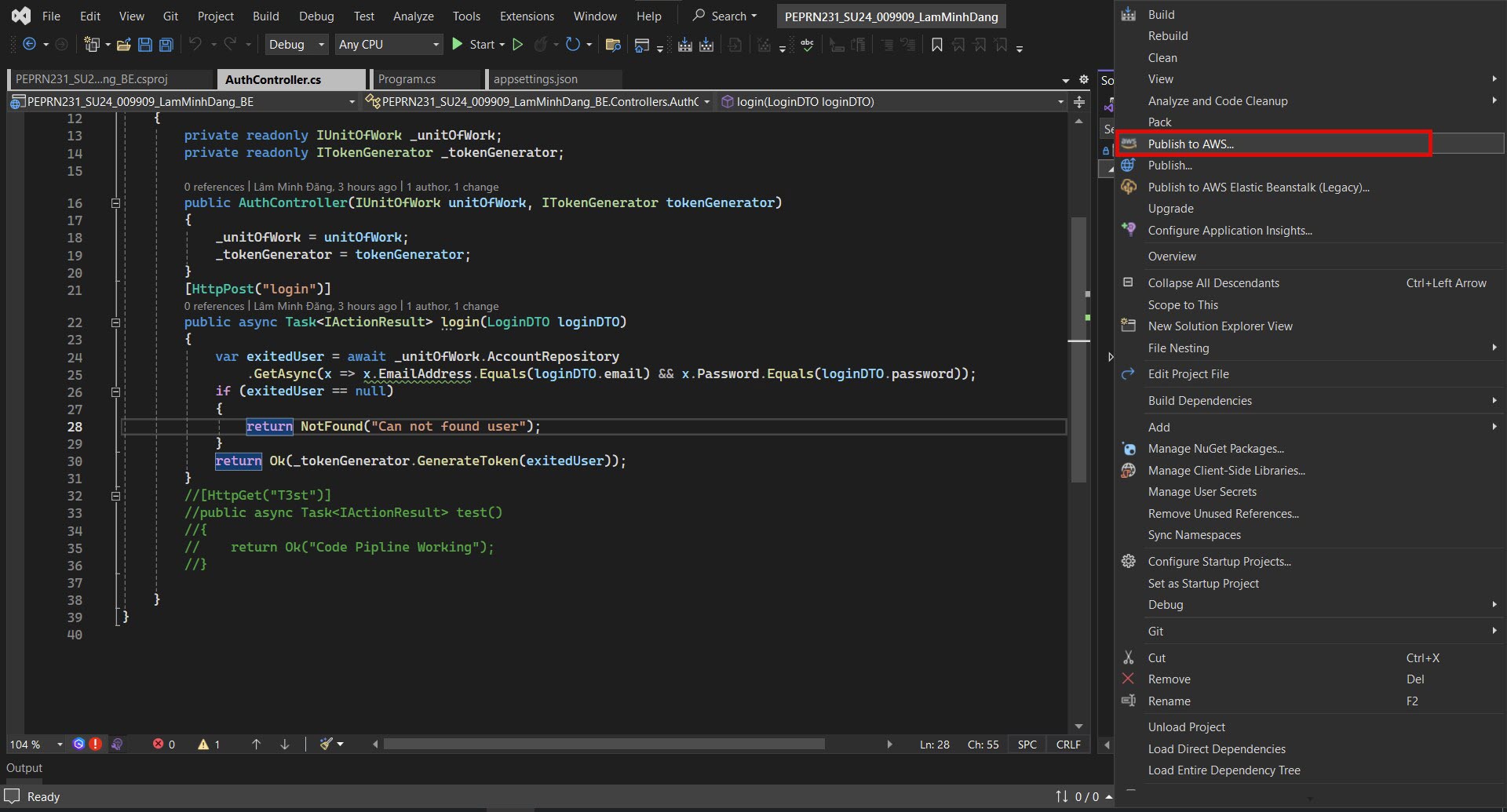Screen dimensions: 1507x812
Task: Open the Build menu in menu bar
Action: [265, 16]
